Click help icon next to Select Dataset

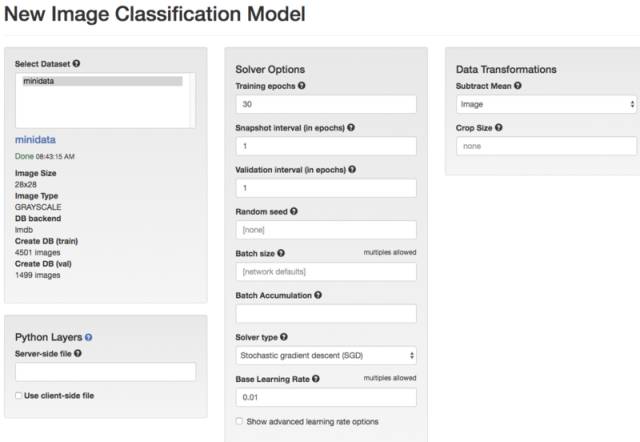[x=76, y=64]
